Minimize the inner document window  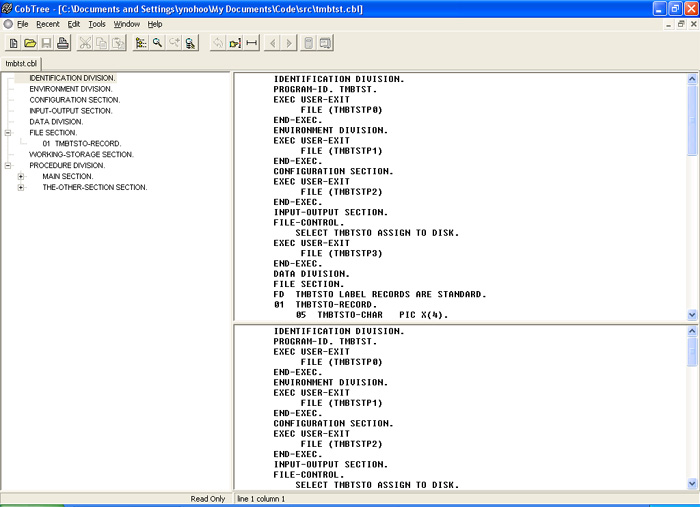tap(668, 24)
